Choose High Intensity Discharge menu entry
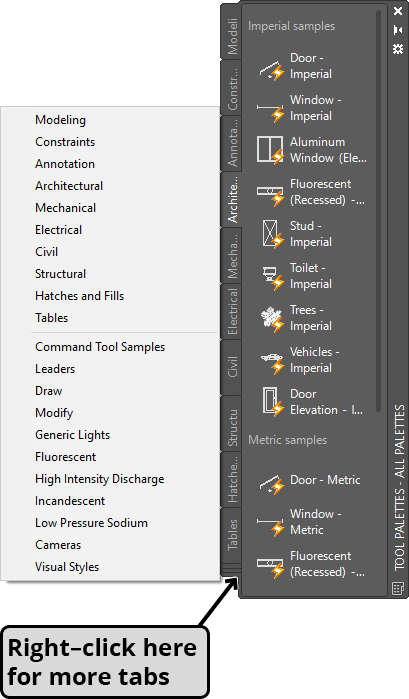 click(x=99, y=479)
